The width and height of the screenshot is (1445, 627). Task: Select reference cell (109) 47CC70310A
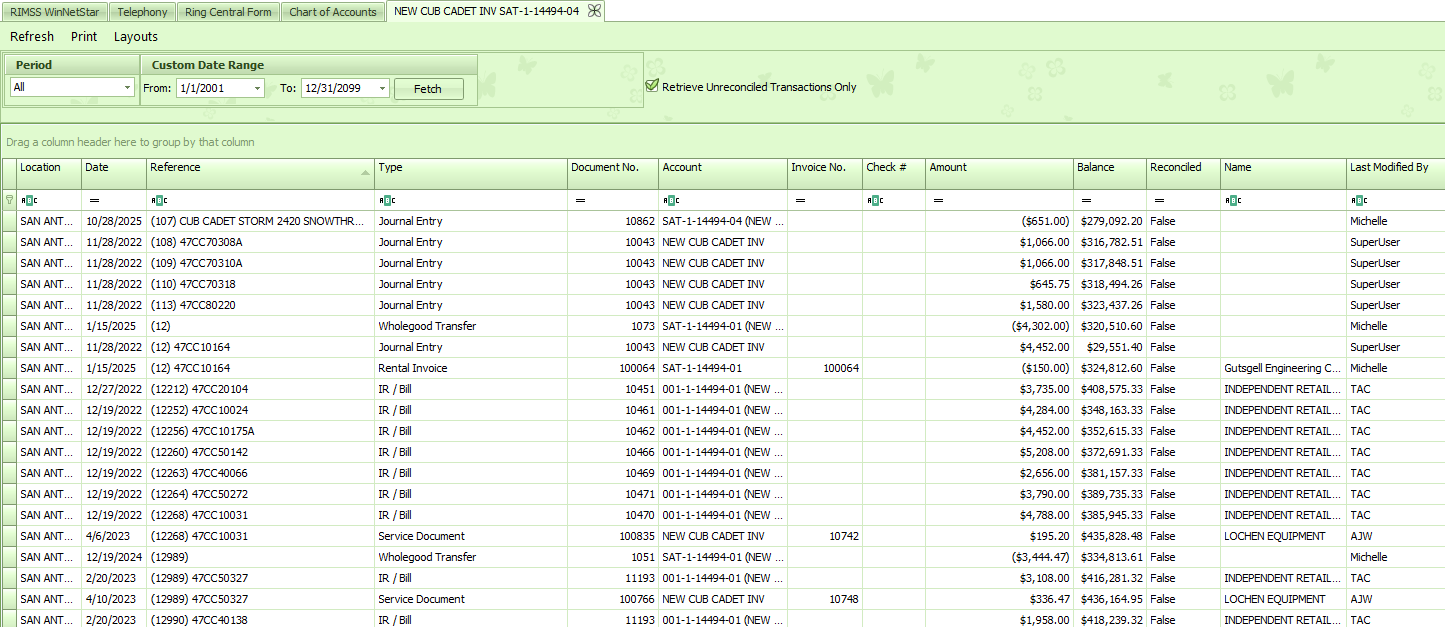pyautogui.click(x=261, y=263)
